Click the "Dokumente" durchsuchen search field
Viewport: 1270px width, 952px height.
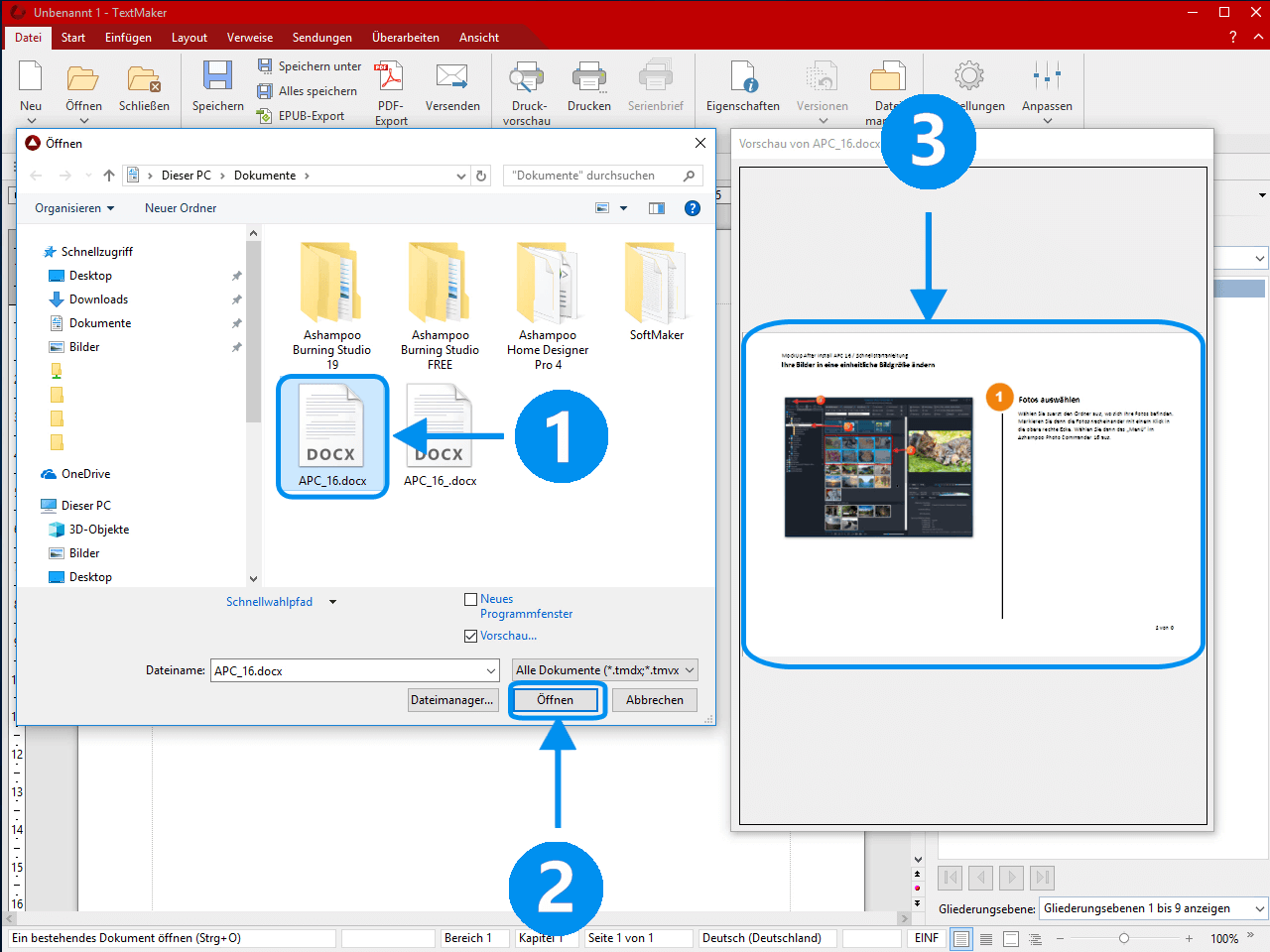[x=602, y=176]
